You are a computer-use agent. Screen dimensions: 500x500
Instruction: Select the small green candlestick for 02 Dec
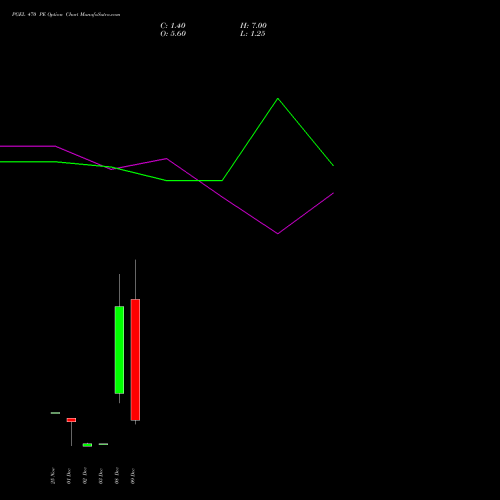tap(87, 445)
